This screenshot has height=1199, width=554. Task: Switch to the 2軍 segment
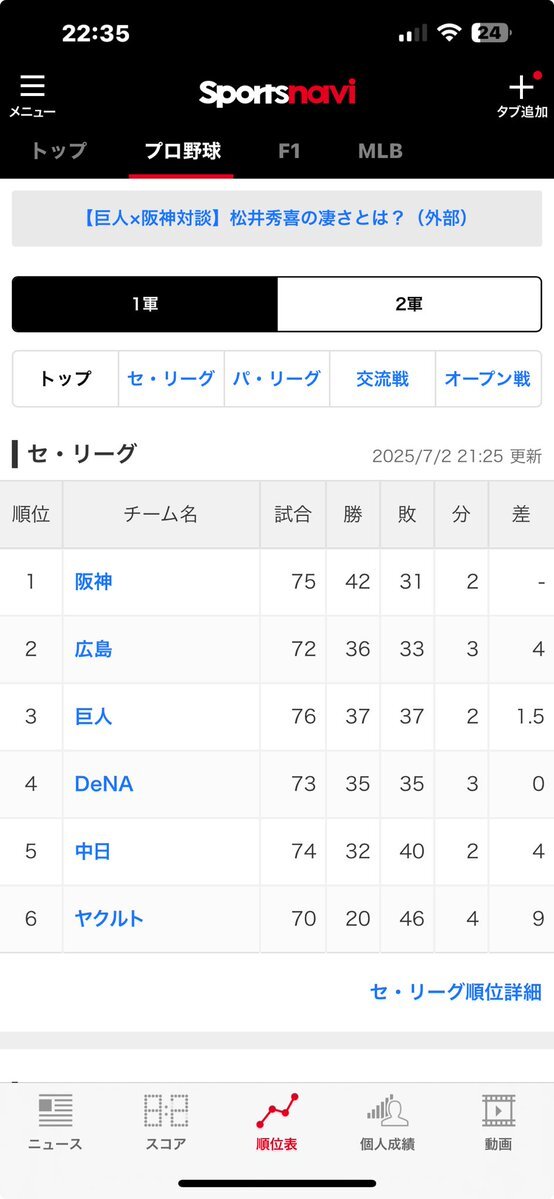[x=409, y=304]
